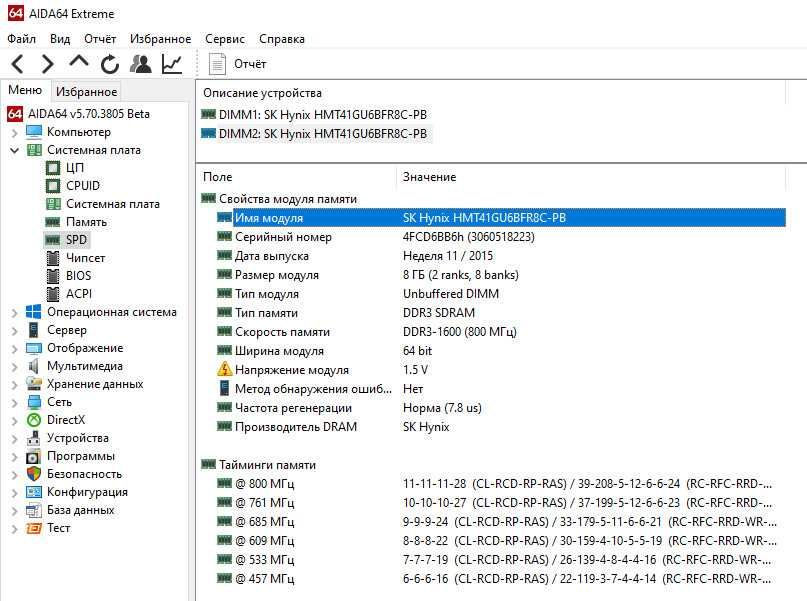The width and height of the screenshot is (807, 601).
Task: Click the Компьютер monitor icon
Action: [x=34, y=132]
